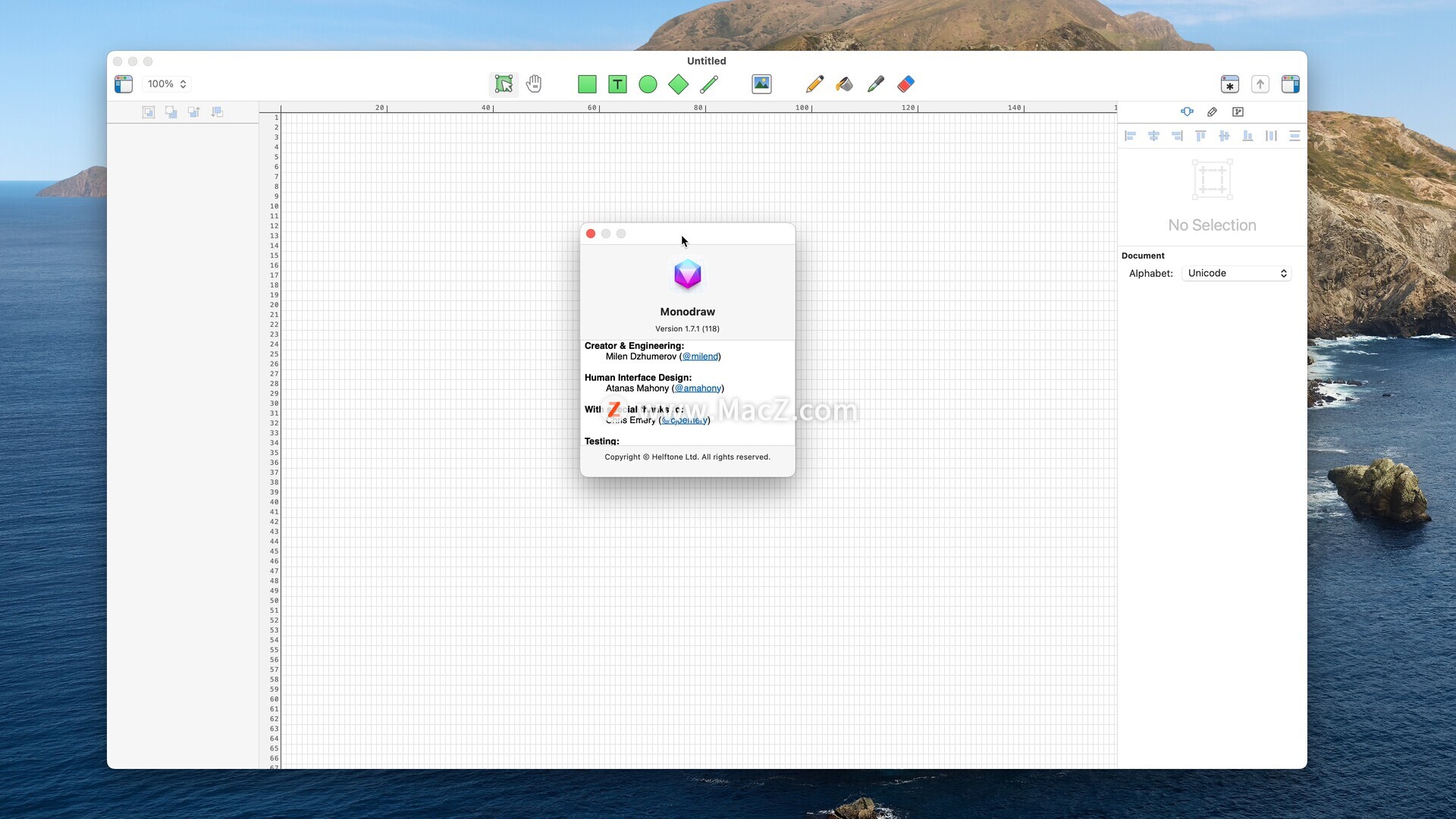1456x819 pixels.
Task: Select the Pencil drawing tool
Action: click(x=815, y=84)
